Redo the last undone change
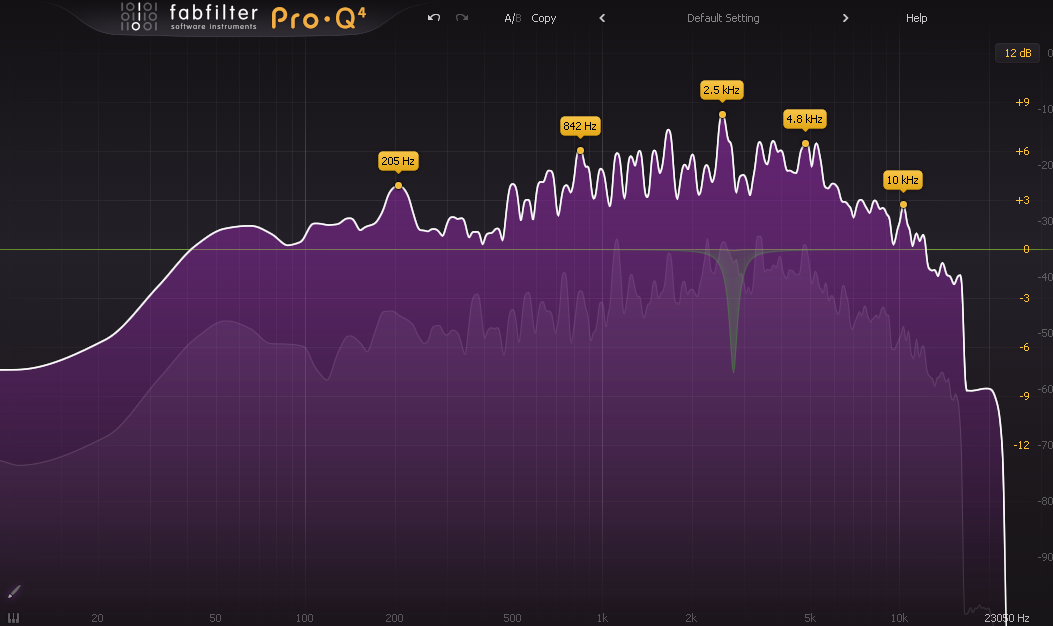 pos(462,18)
